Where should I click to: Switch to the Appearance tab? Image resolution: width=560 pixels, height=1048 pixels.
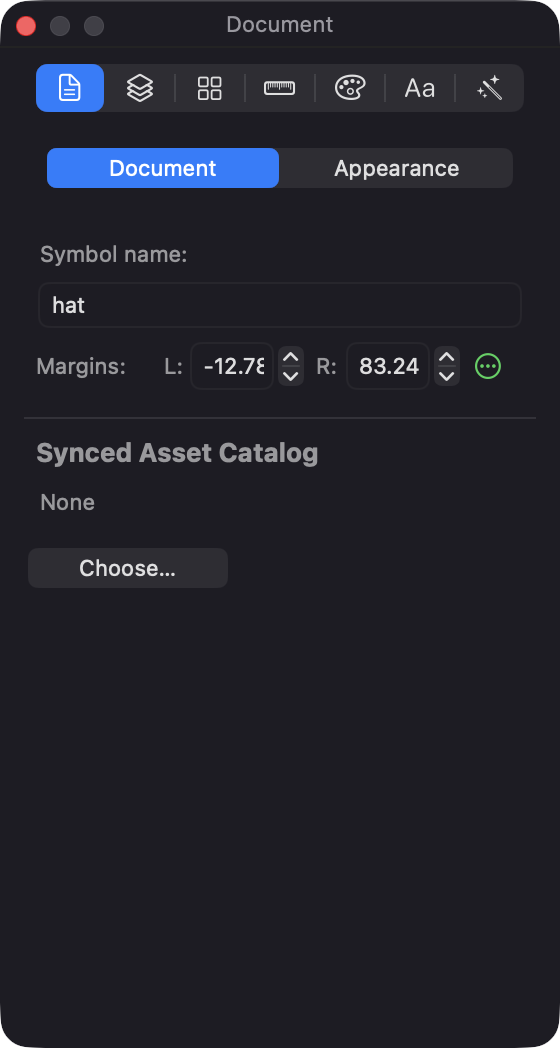click(396, 168)
